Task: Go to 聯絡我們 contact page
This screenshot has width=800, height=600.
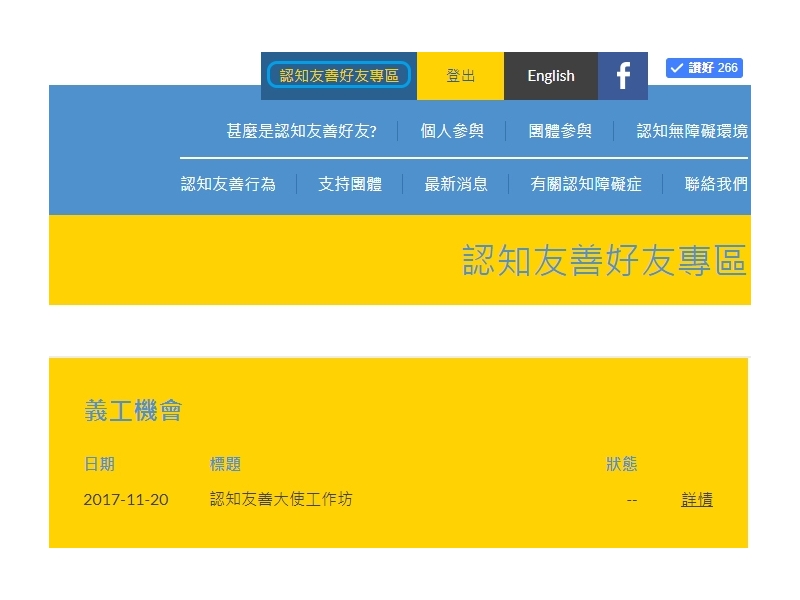Action: tap(716, 184)
